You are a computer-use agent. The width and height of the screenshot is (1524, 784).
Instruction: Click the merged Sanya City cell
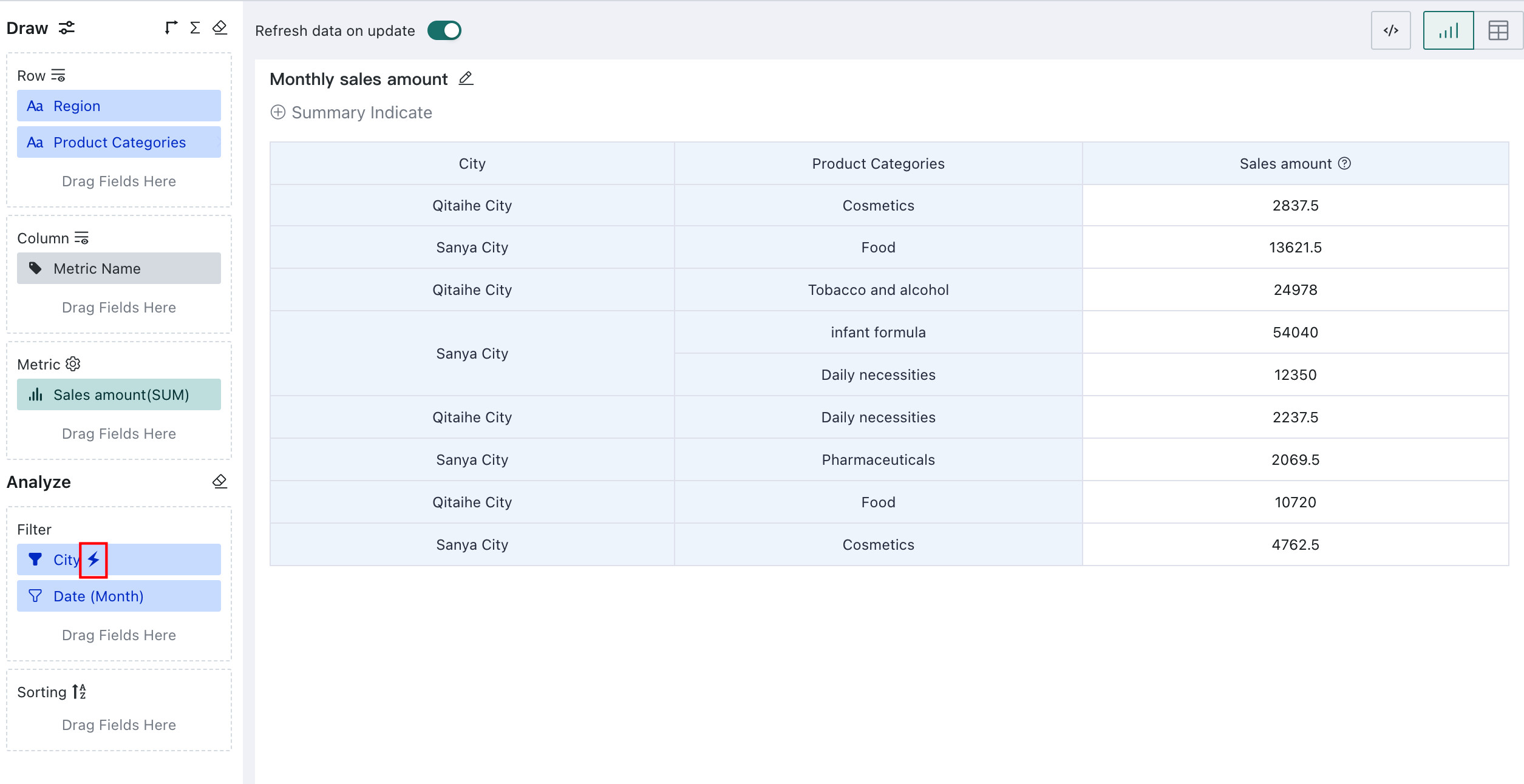click(x=472, y=354)
